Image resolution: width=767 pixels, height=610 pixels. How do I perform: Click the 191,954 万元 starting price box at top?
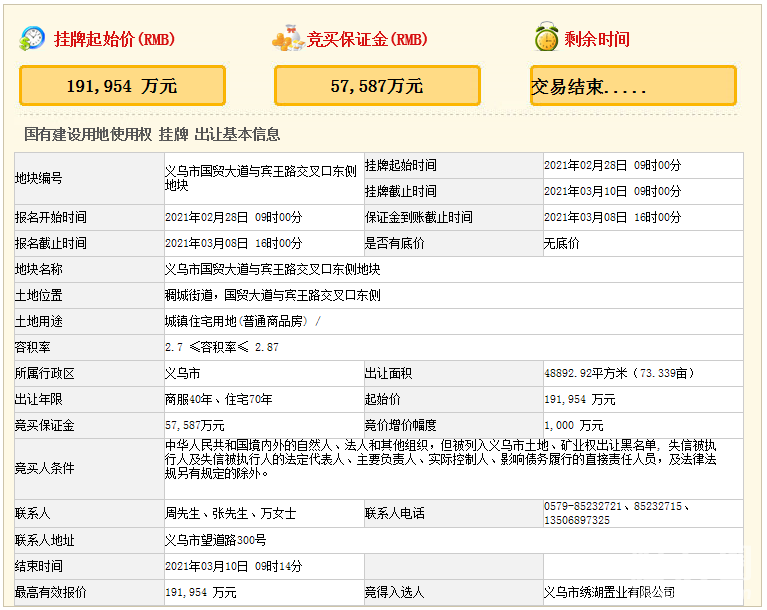[x=122, y=86]
